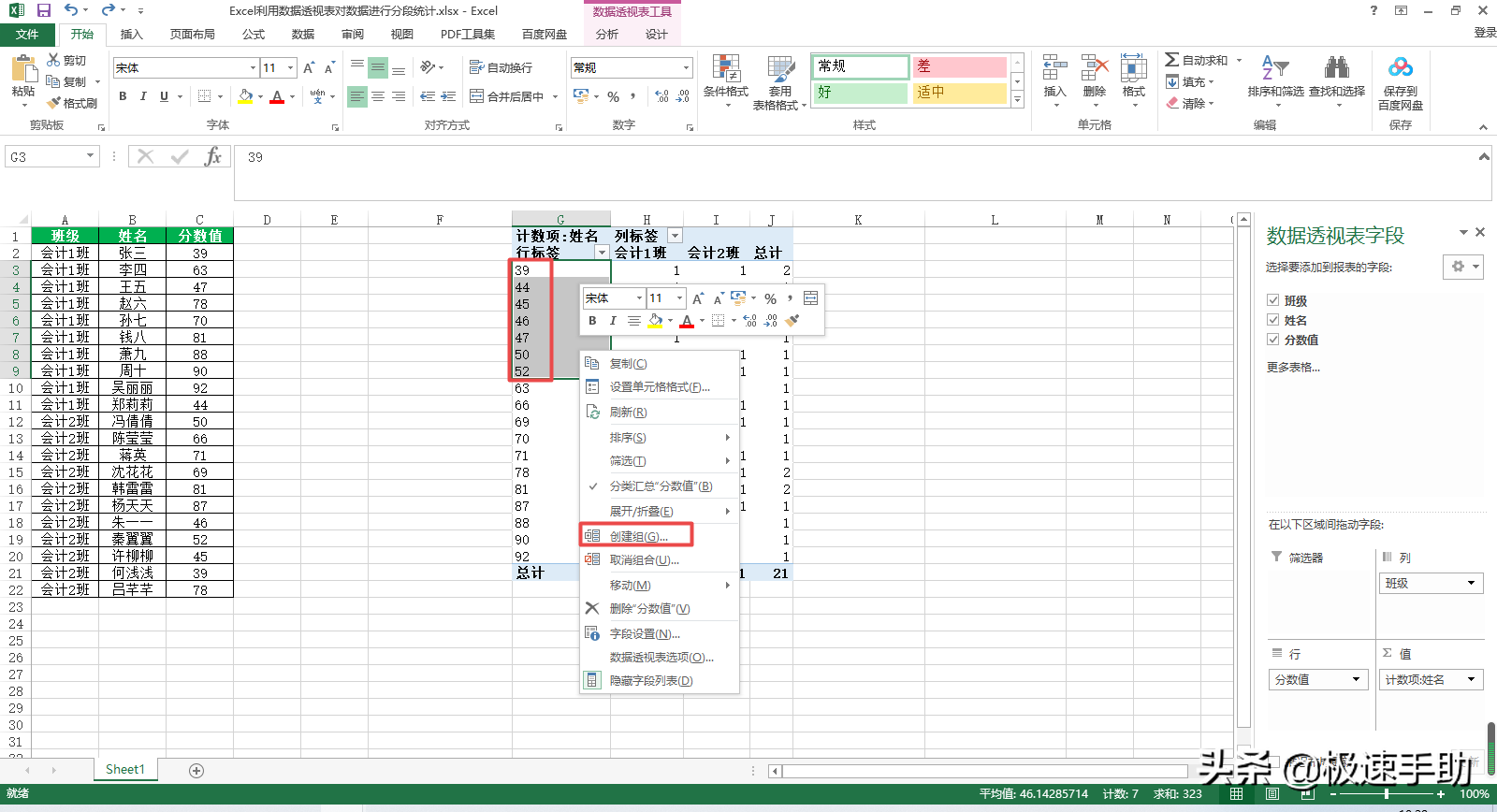The height and width of the screenshot is (812, 1497).
Task: Toggle Bold in the mini toolbar
Action: (592, 321)
